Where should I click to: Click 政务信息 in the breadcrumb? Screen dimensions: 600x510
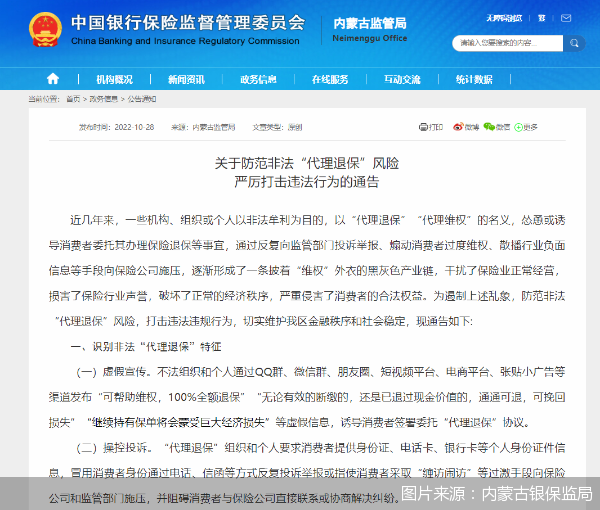pos(103,99)
